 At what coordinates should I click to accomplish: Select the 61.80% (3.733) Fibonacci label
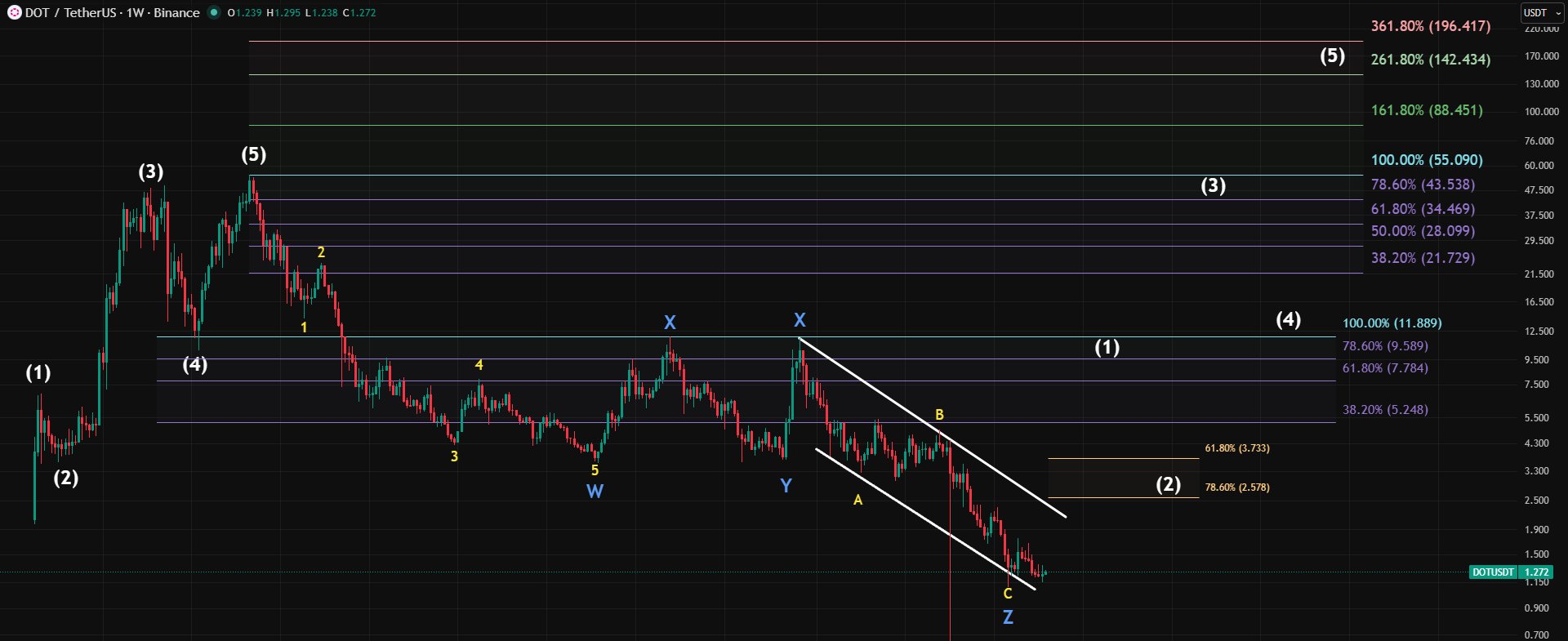tap(1237, 448)
